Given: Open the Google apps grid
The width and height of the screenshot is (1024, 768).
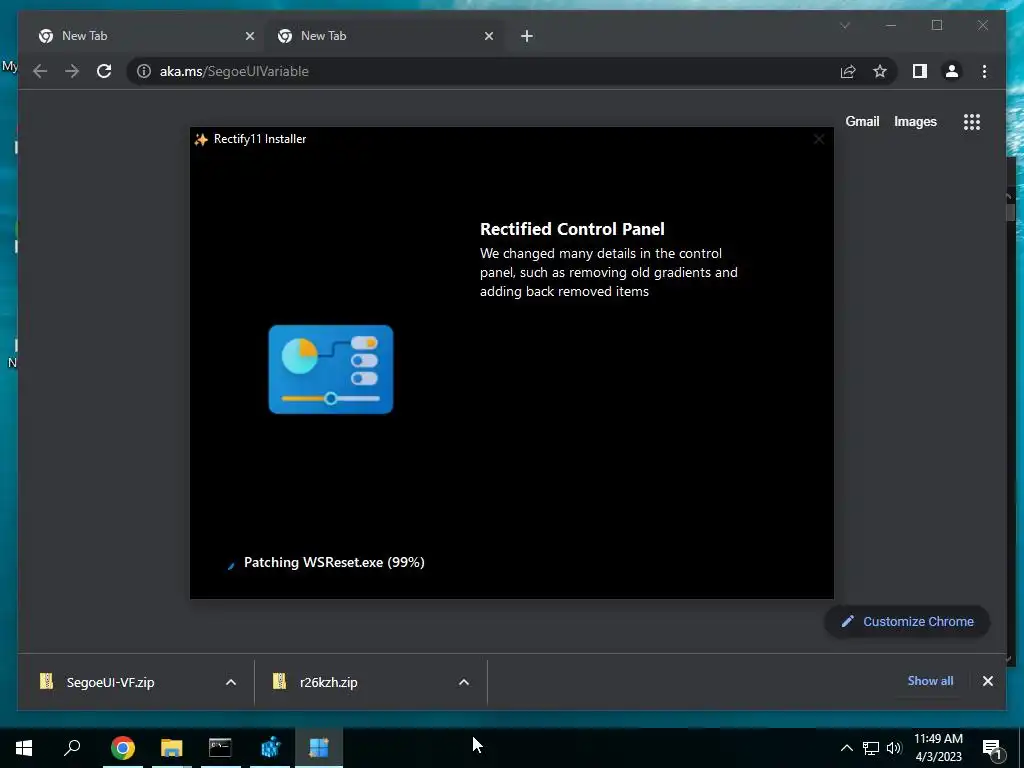Looking at the screenshot, I should (972, 121).
